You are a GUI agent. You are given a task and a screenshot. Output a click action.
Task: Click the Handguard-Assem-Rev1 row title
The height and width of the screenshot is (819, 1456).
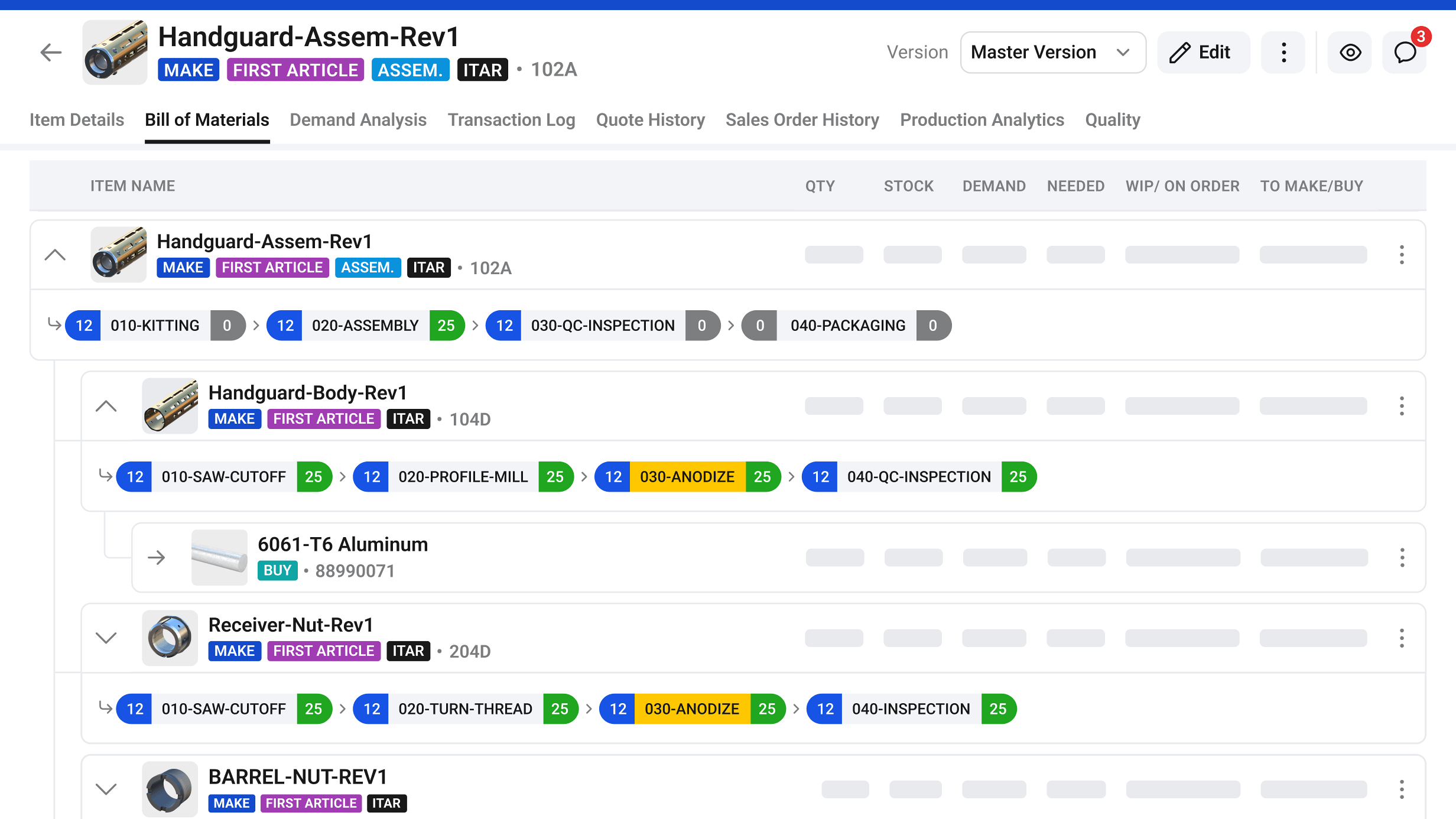(x=264, y=242)
